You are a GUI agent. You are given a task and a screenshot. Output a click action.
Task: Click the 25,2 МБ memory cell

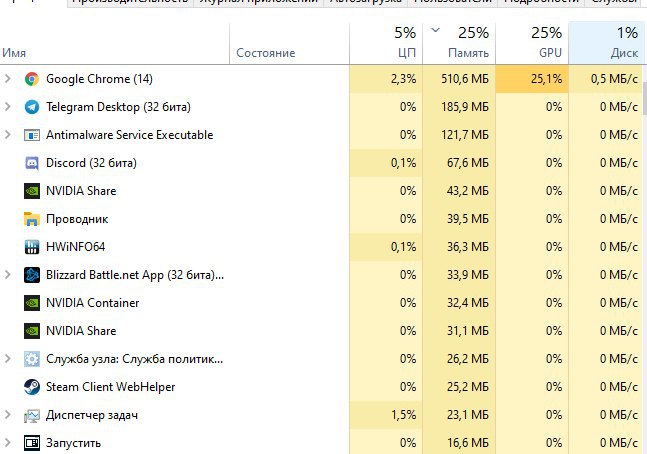click(x=459, y=387)
